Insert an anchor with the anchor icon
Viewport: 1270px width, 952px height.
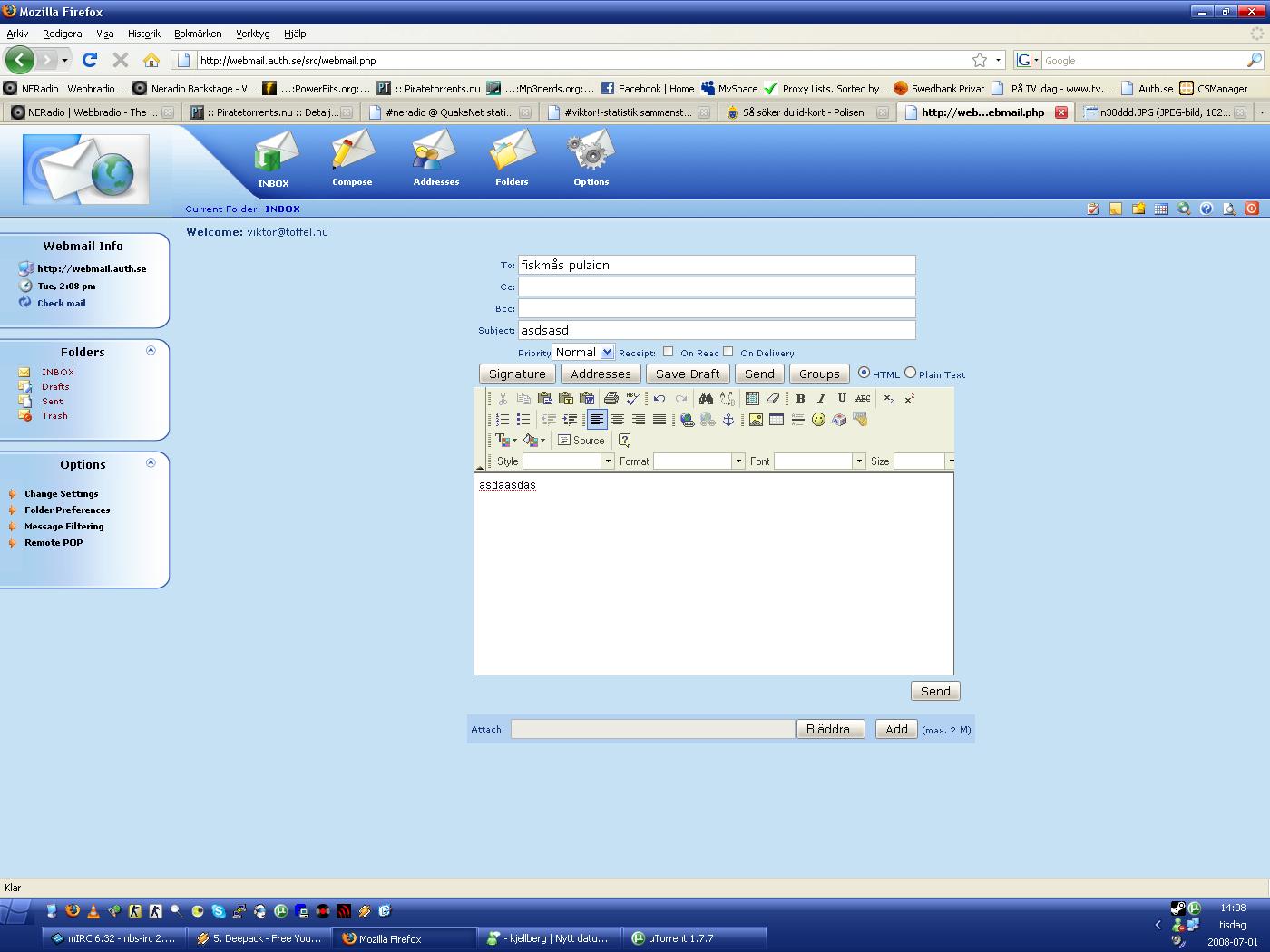(728, 420)
